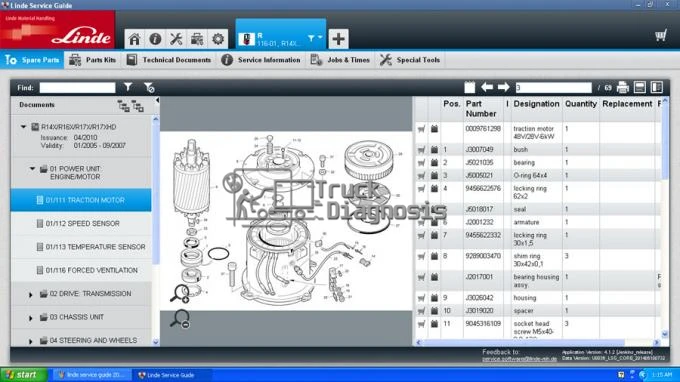Expand all documents tree icon

pos(123,106)
